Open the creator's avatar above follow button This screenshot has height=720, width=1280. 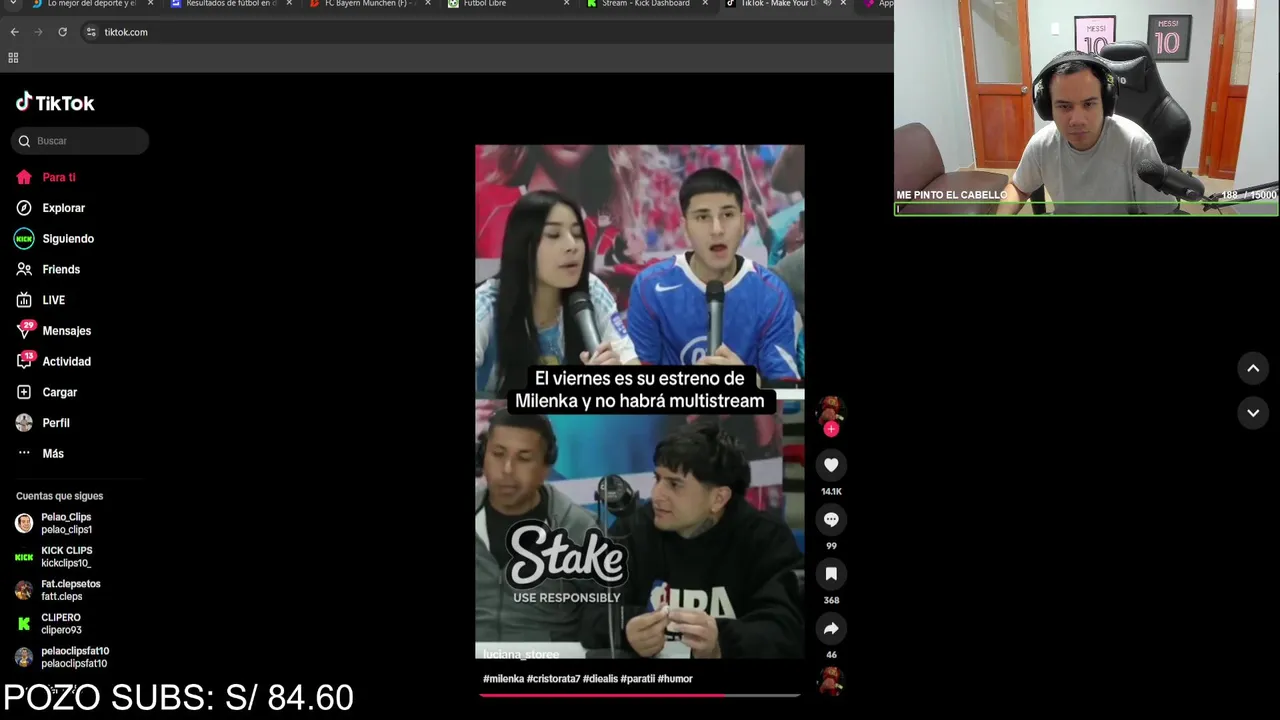click(831, 410)
